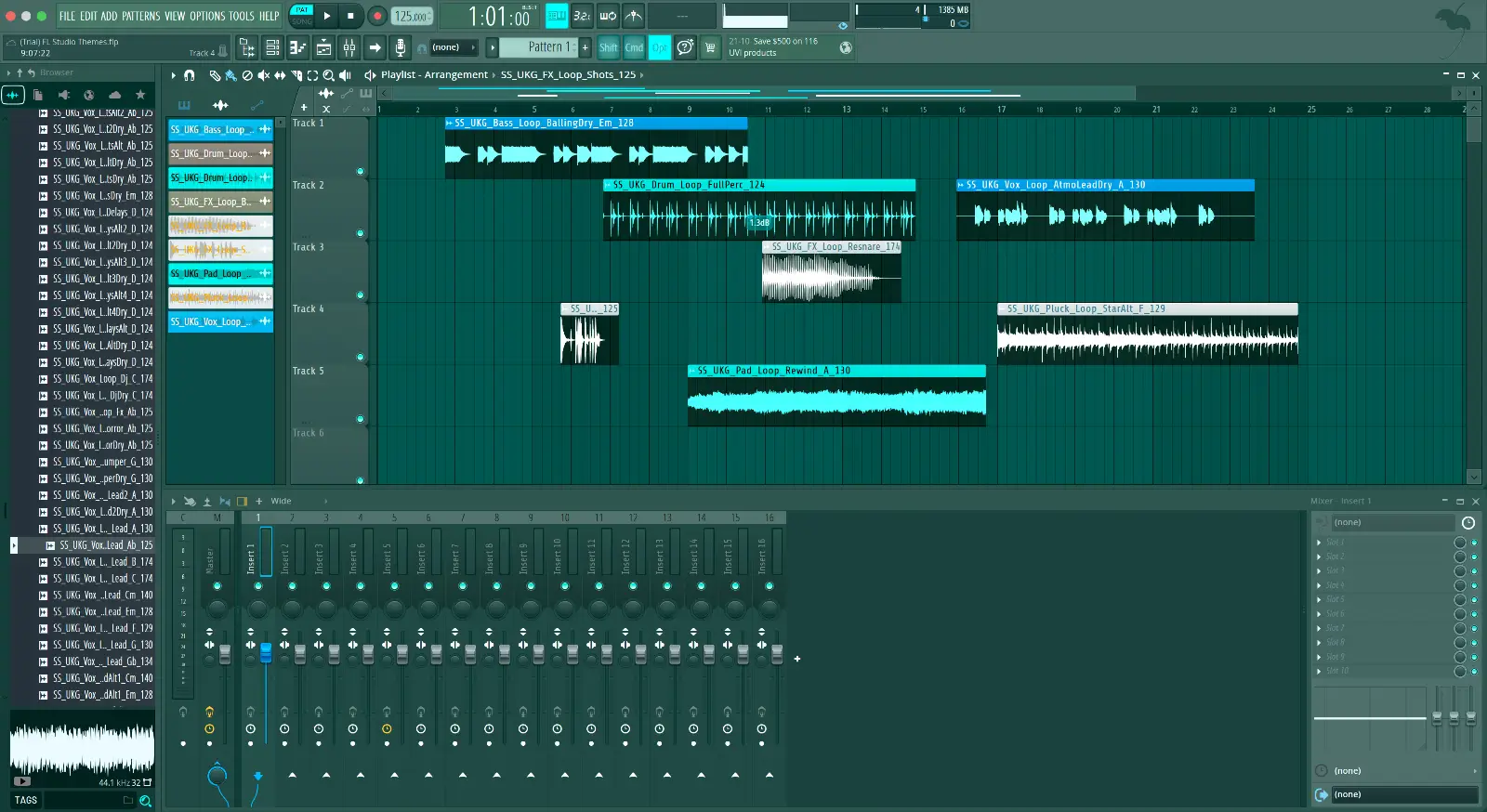Select the slip tool in the playlist toolbar
The height and width of the screenshot is (812, 1487).
point(280,75)
